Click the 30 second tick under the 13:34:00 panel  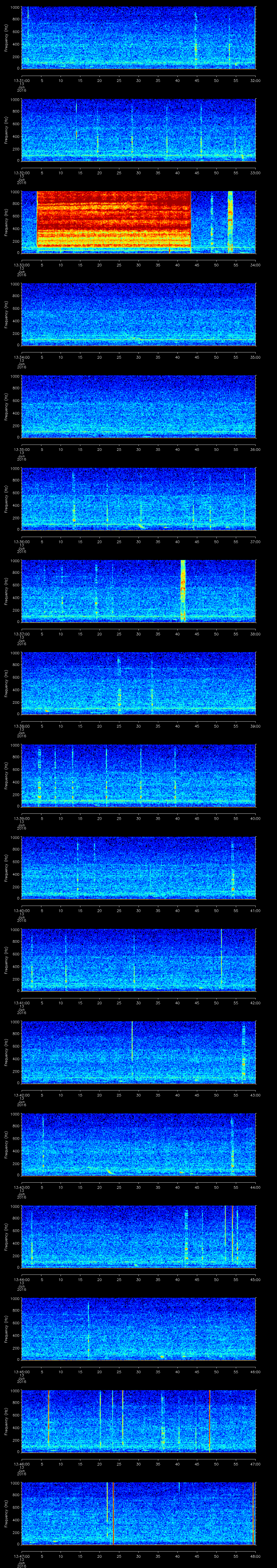[138, 357]
